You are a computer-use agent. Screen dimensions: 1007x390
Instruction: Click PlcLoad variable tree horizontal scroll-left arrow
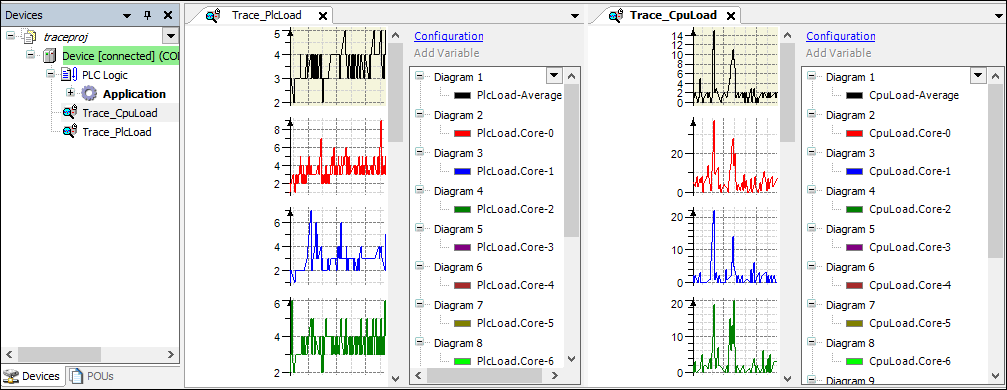click(419, 375)
